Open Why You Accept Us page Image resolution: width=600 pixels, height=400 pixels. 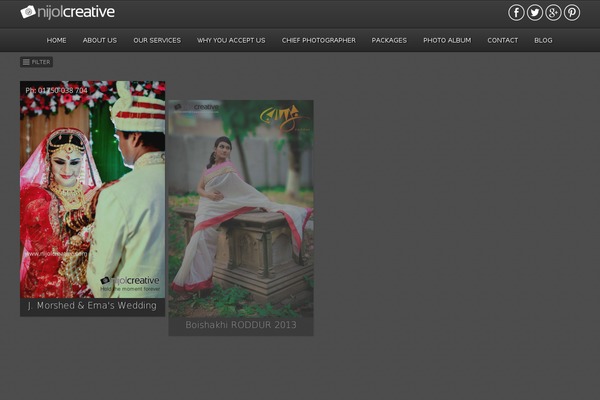pos(231,40)
